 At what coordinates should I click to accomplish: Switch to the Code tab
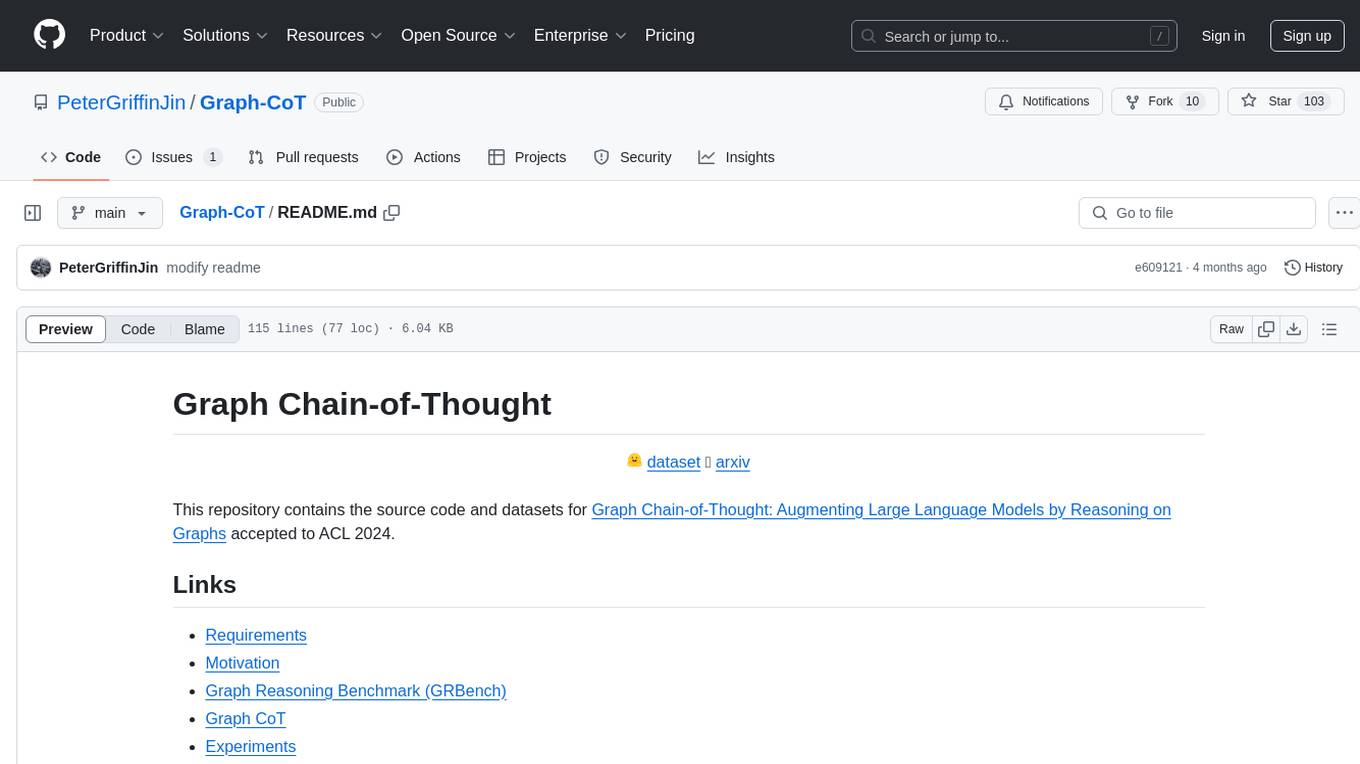click(x=71, y=157)
